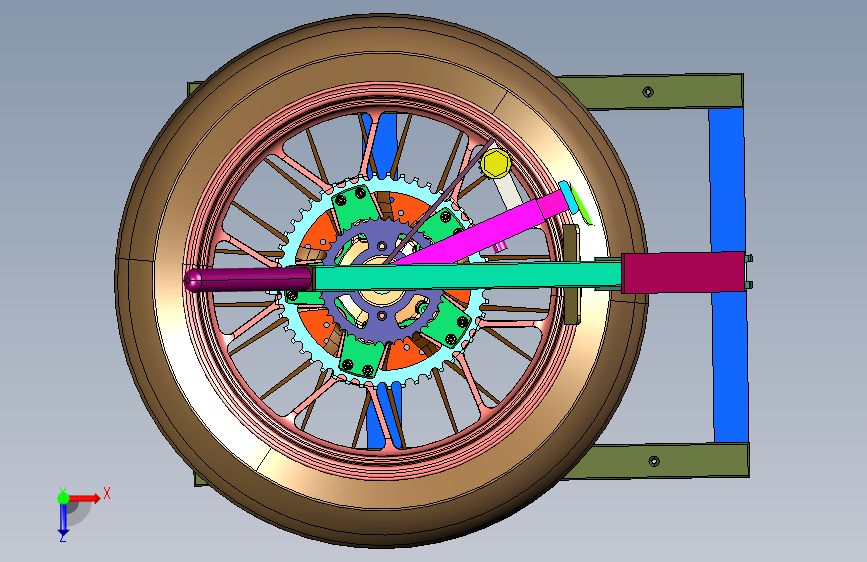Click the green Y axis dot of the triad
The image size is (867, 562).
click(x=64, y=498)
